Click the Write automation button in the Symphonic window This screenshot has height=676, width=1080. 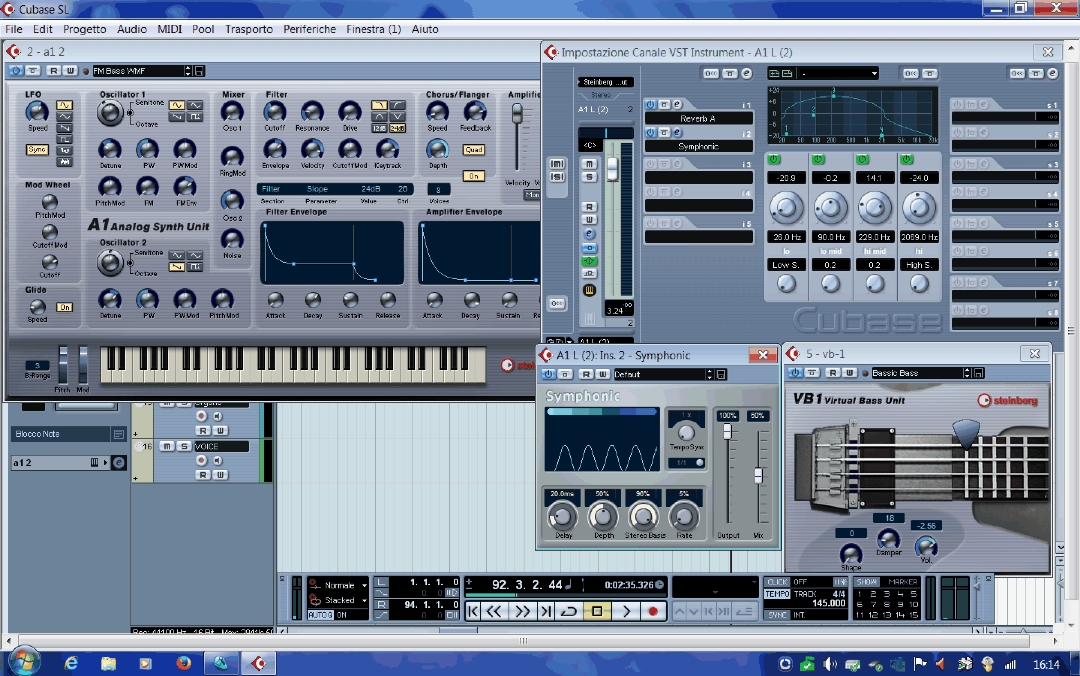click(602, 374)
